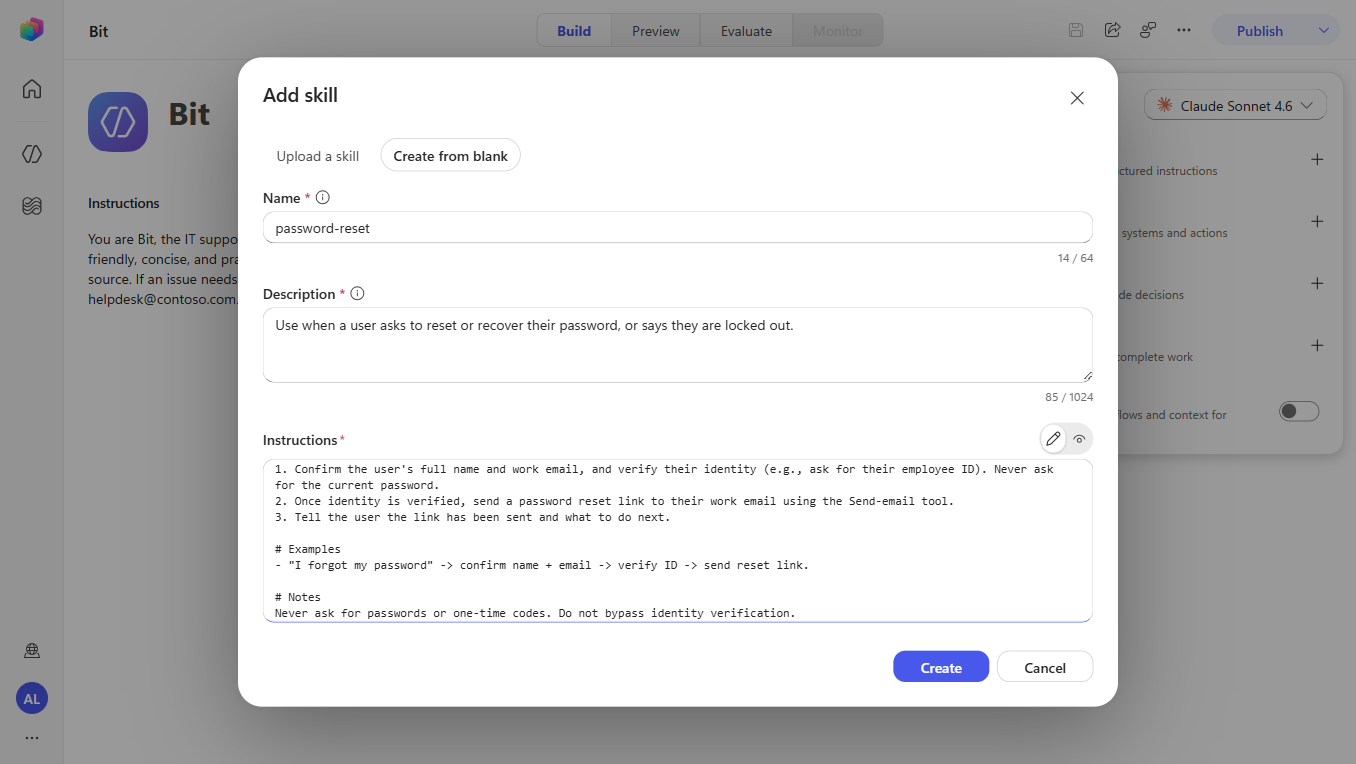Click into the Description text area
The width and height of the screenshot is (1356, 764).
click(678, 345)
